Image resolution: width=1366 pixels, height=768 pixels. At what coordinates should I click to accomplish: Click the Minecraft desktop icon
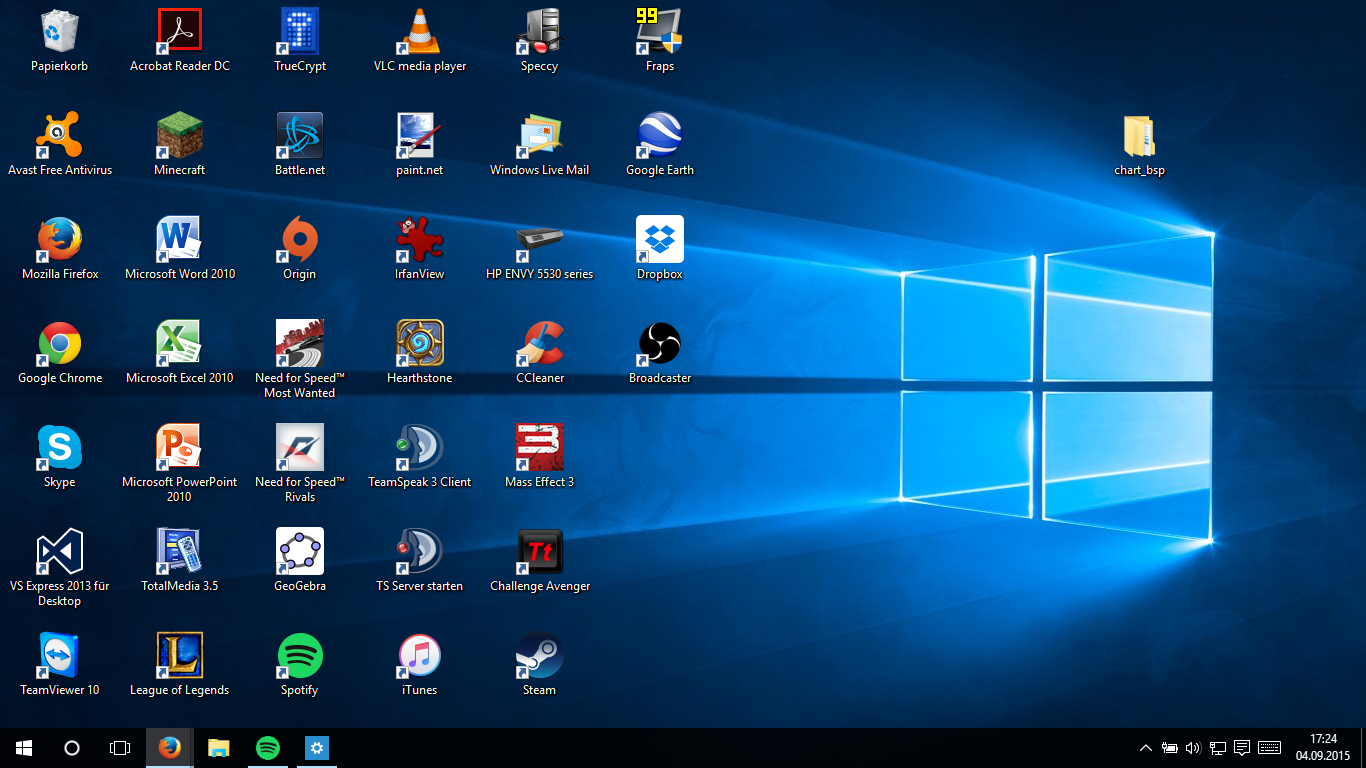tap(180, 137)
